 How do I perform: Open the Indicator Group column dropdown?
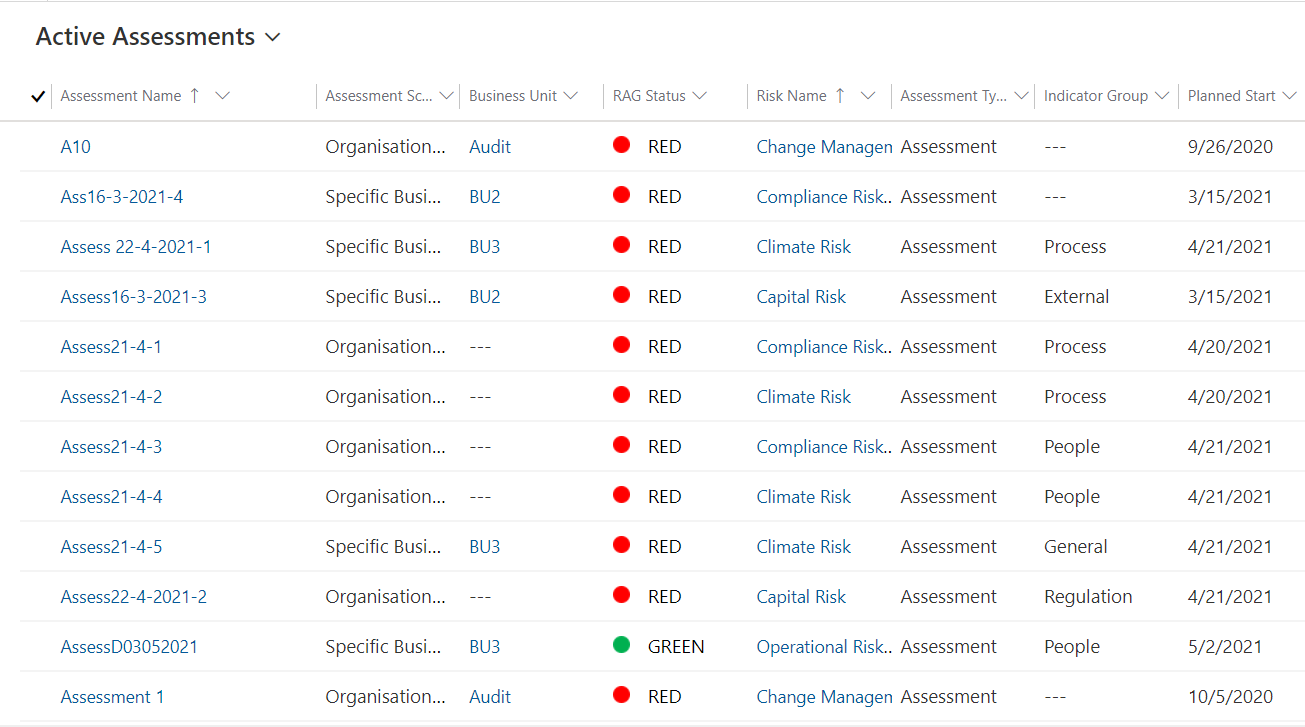click(1161, 96)
